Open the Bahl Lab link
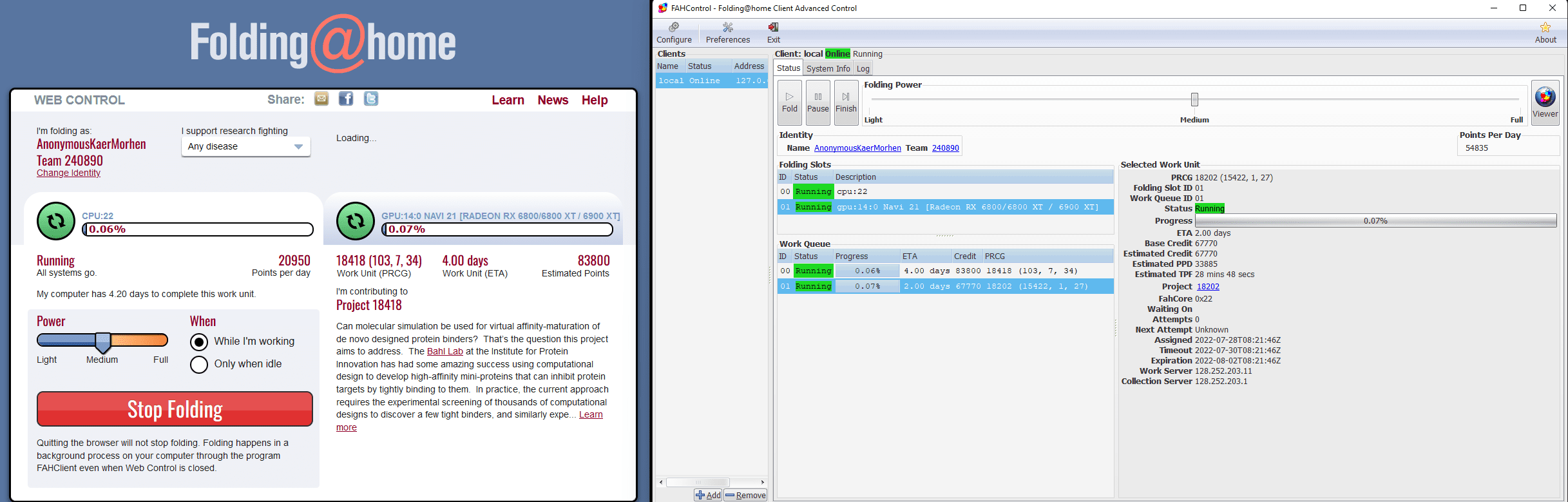1568x502 pixels. (x=445, y=351)
